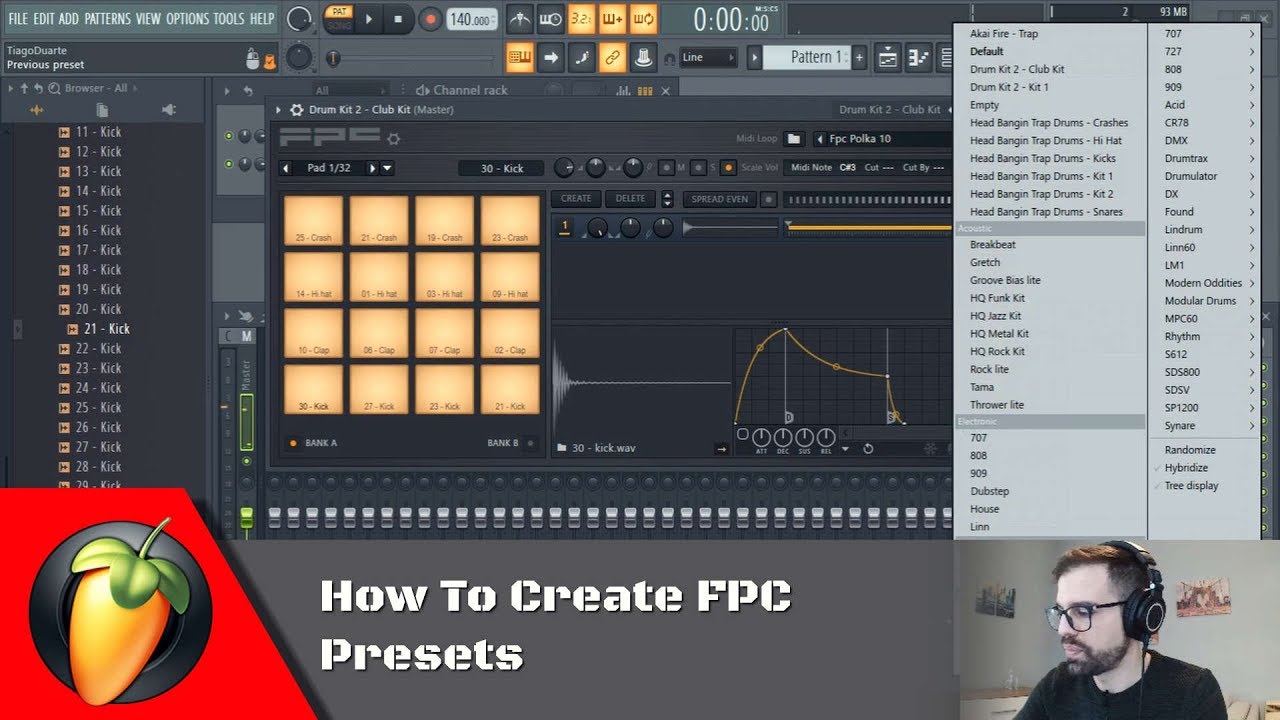This screenshot has height=720, width=1280.
Task: Toggle the overdub recording icon
Action: click(x=612, y=19)
